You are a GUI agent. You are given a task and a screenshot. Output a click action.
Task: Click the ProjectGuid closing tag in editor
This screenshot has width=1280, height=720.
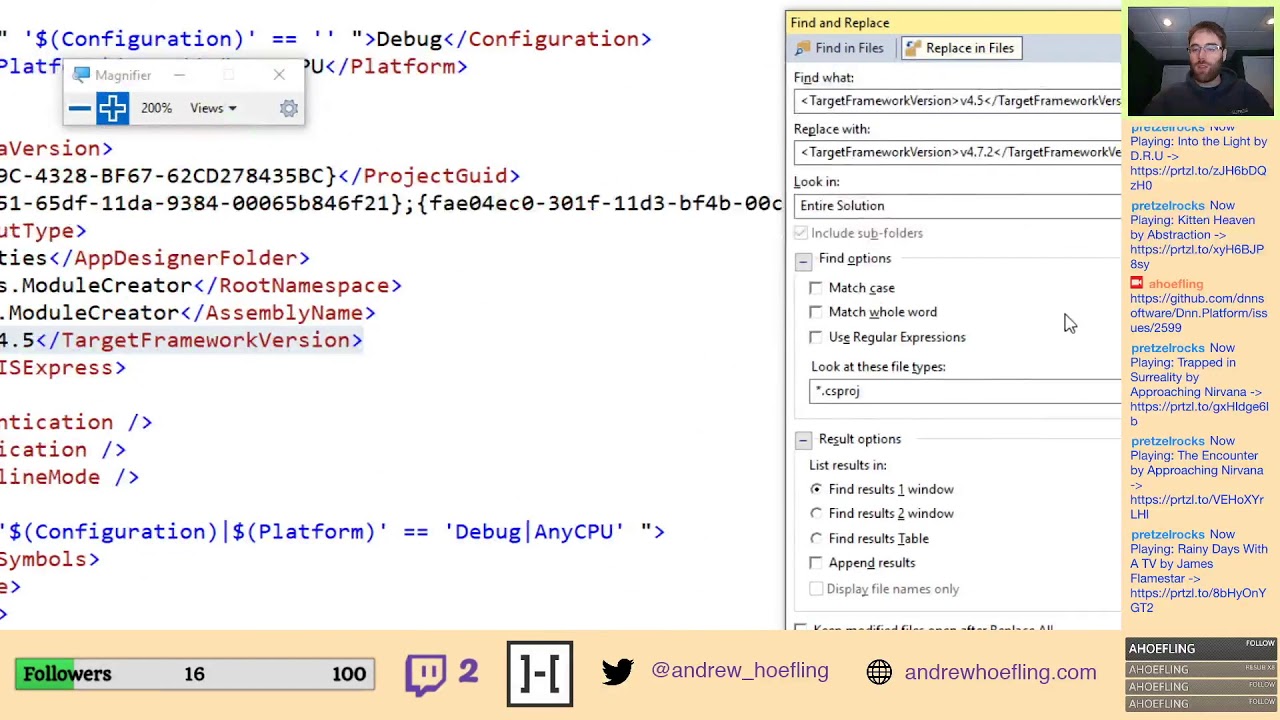tap(429, 176)
